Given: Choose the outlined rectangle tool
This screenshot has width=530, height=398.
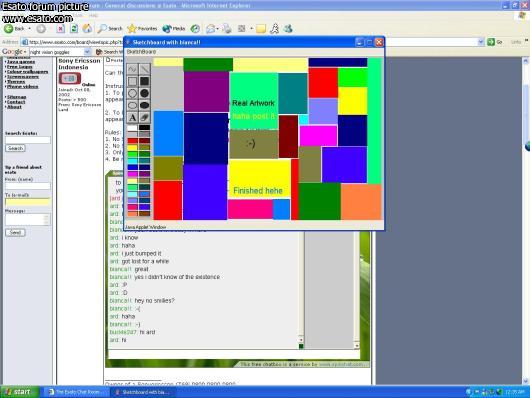Looking at the screenshot, I should pyautogui.click(x=132, y=81).
